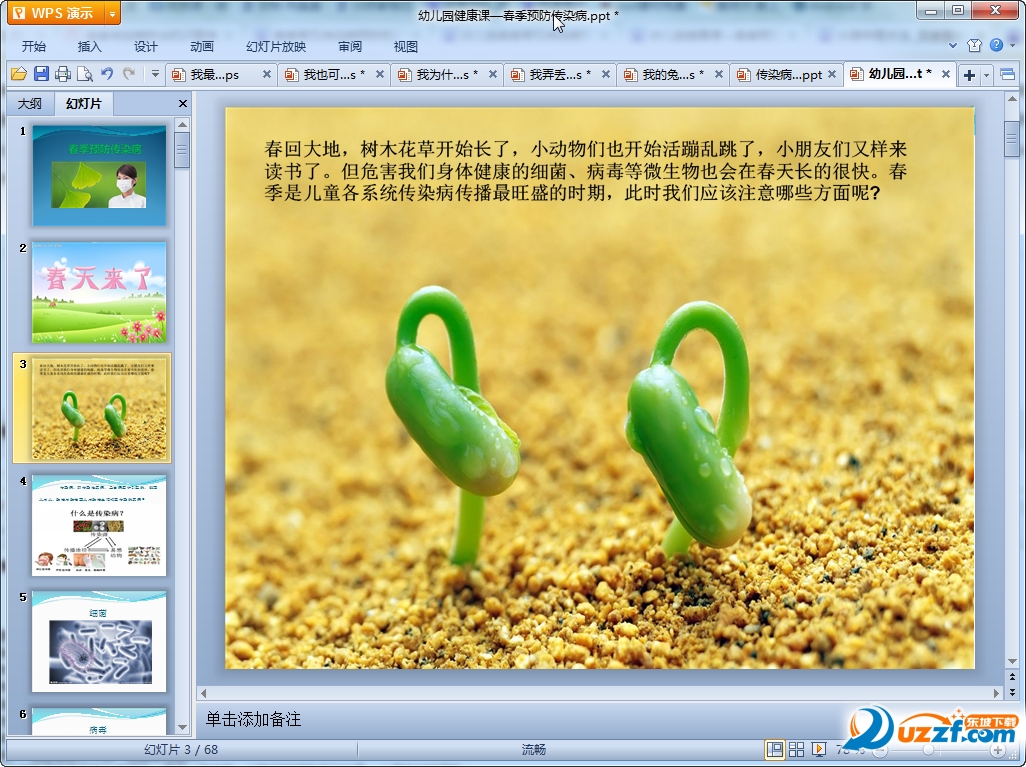The height and width of the screenshot is (767, 1026).
Task: Select slide 1 thumbnail 春季预防传染病
Action: coord(99,176)
